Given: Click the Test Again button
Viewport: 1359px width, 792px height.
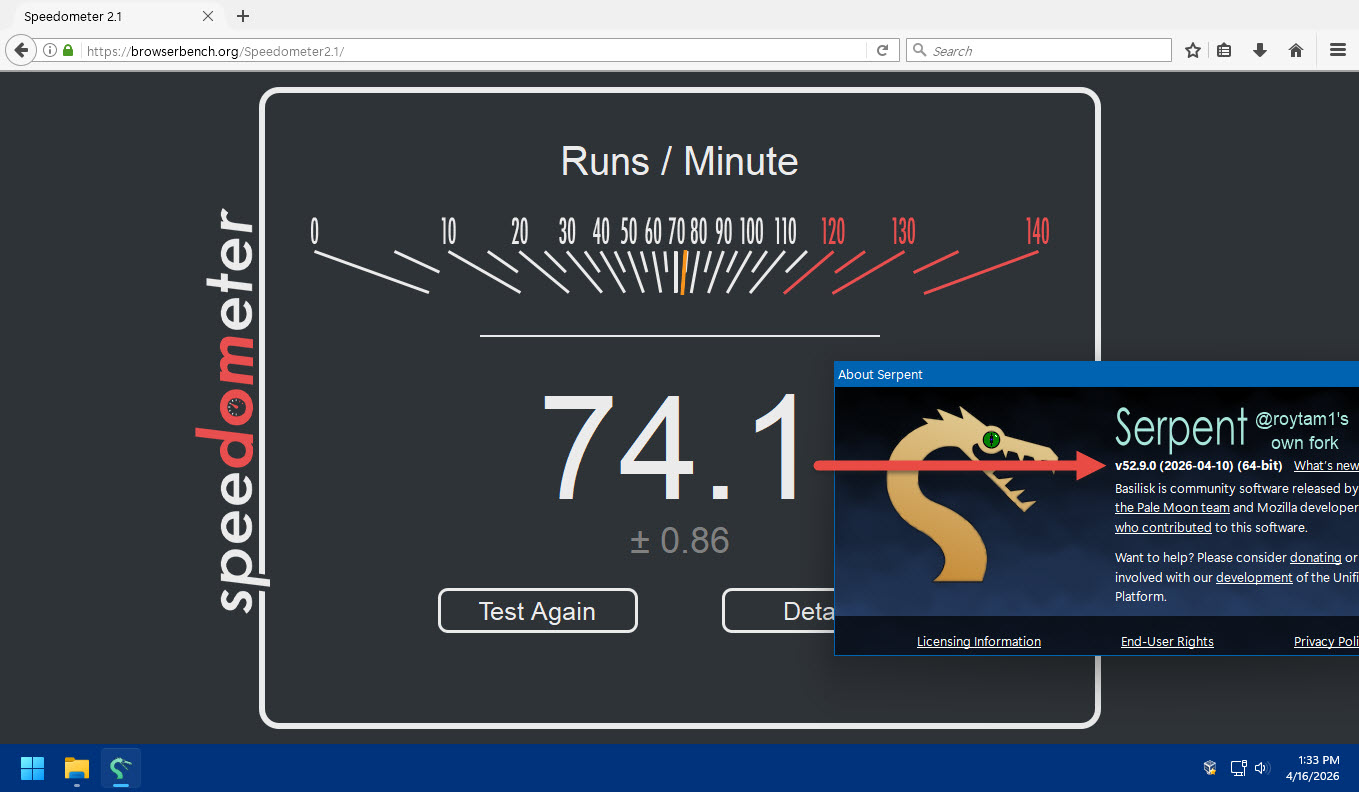Looking at the screenshot, I should pos(537,611).
